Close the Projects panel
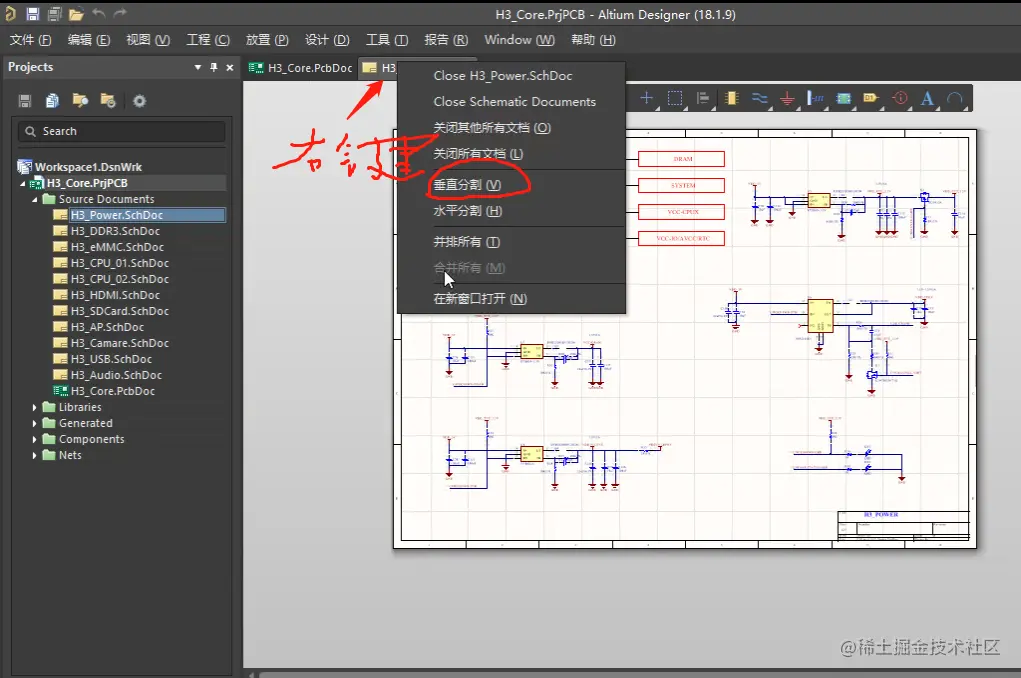Viewport: 1021px width, 678px height. pyautogui.click(x=230, y=67)
